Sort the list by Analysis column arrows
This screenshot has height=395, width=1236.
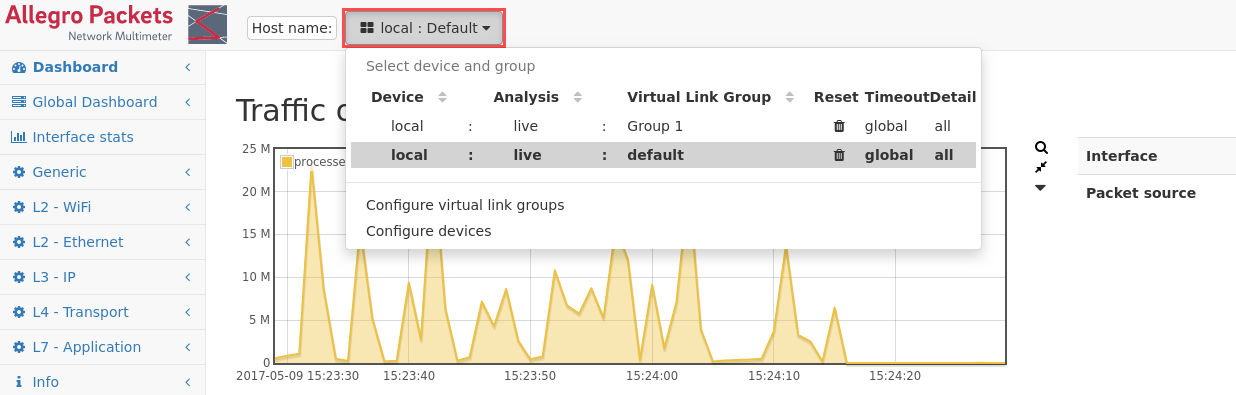point(578,97)
